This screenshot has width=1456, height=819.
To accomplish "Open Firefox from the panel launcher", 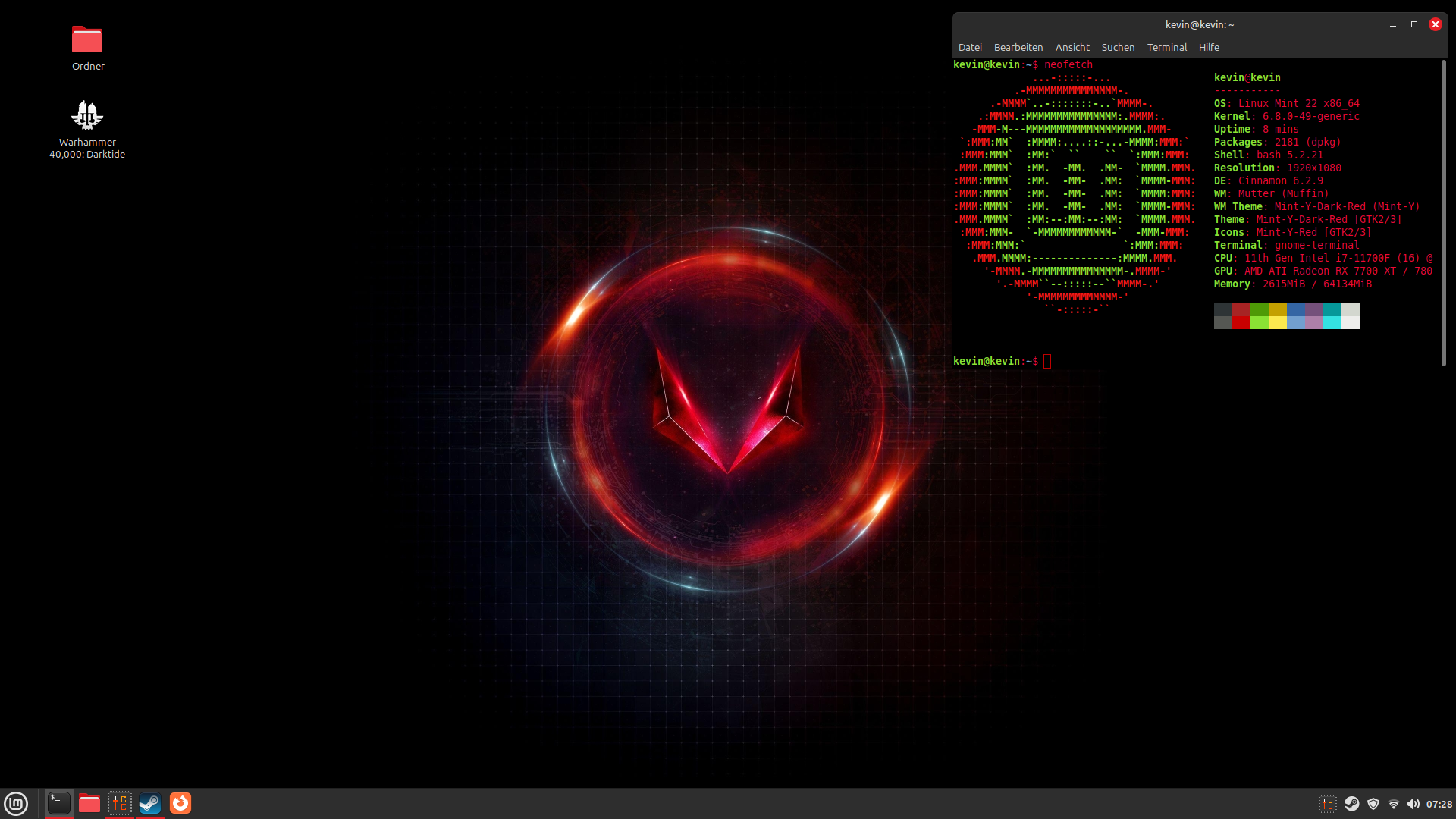I will tap(180, 803).
